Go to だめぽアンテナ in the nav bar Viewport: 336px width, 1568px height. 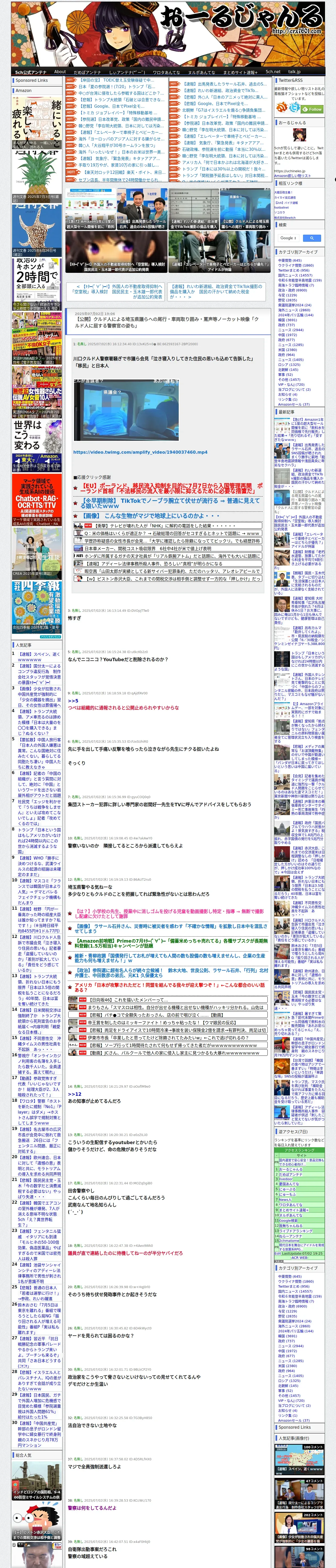(87, 72)
